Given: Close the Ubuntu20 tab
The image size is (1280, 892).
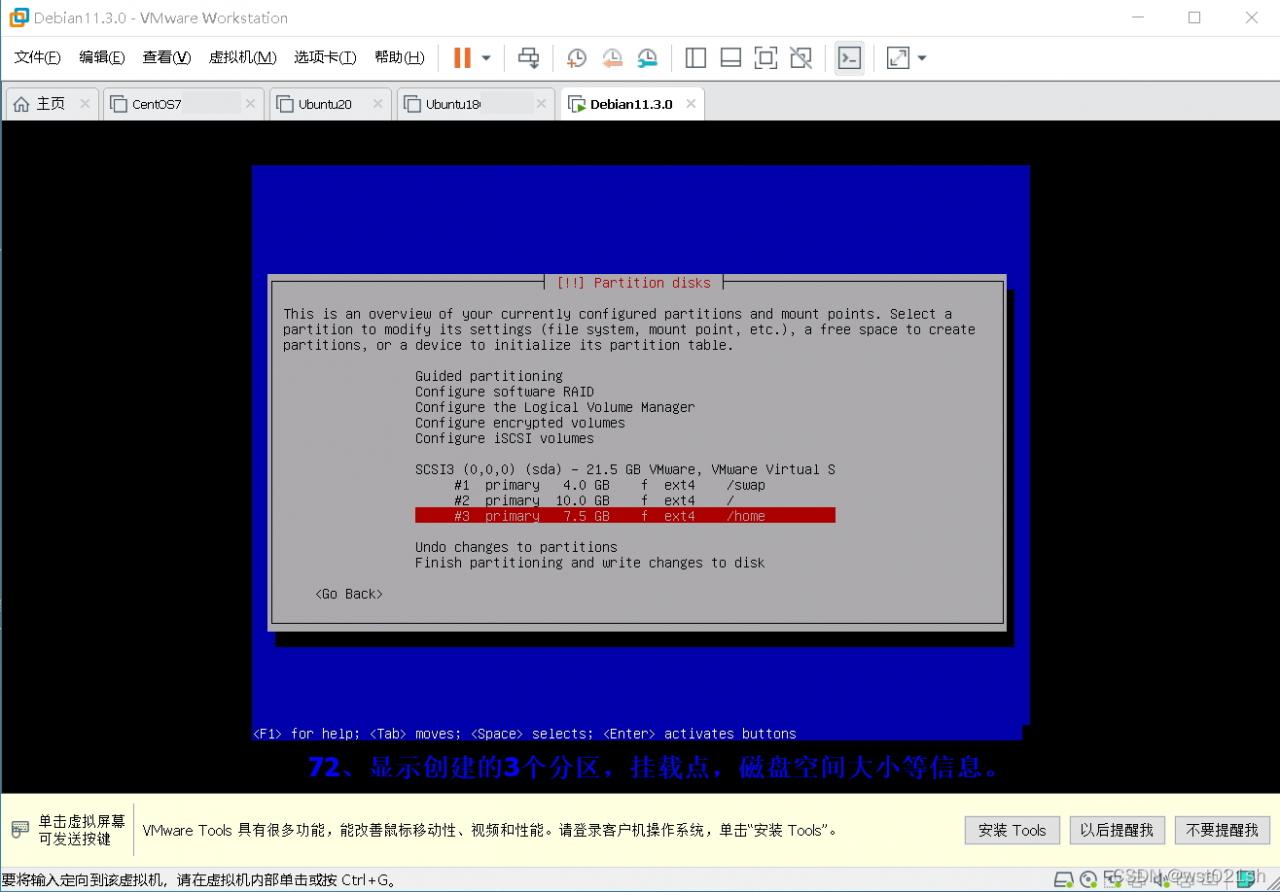Looking at the screenshot, I should [x=378, y=104].
